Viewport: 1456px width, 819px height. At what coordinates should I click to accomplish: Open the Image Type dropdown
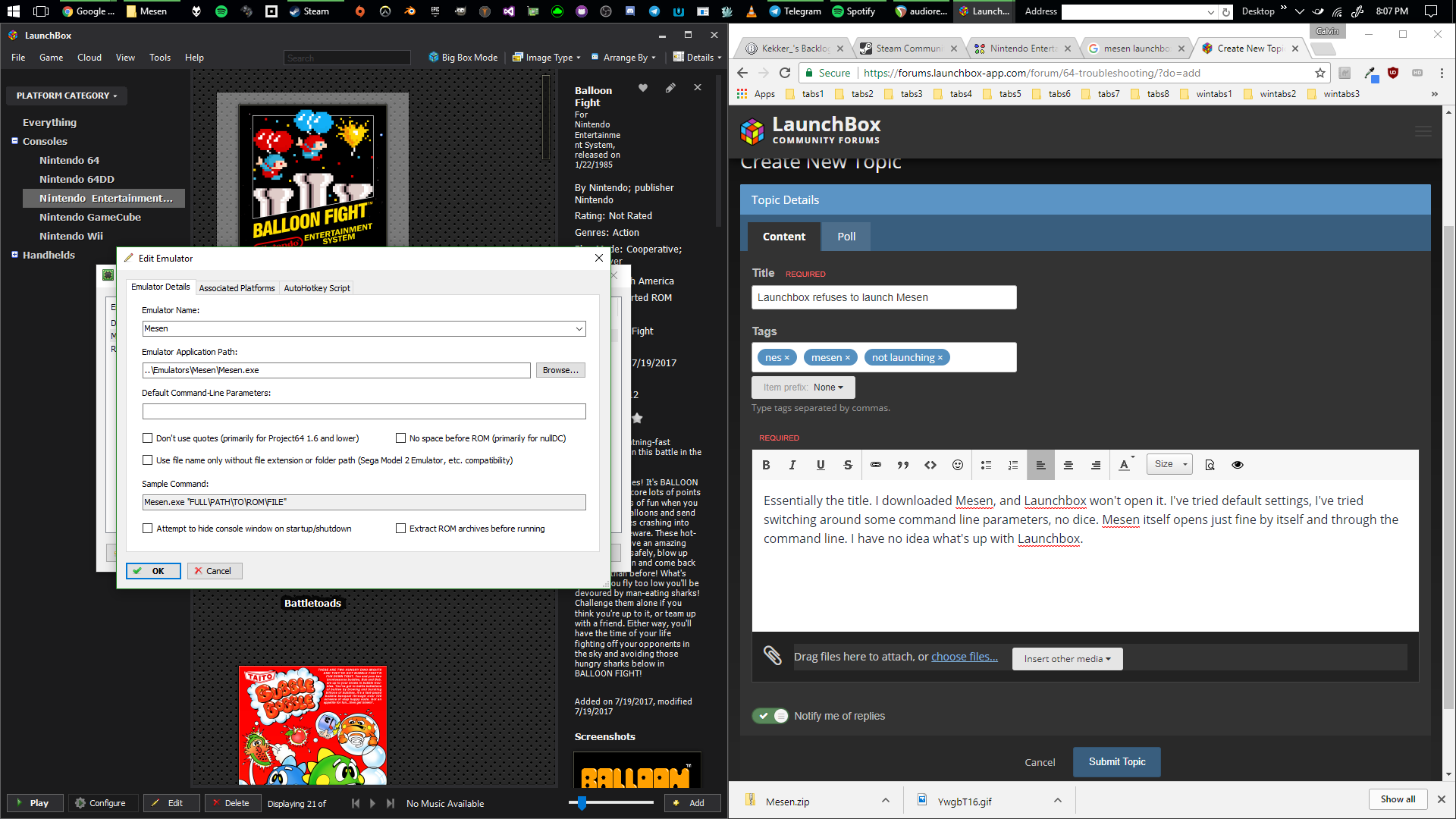[546, 58]
